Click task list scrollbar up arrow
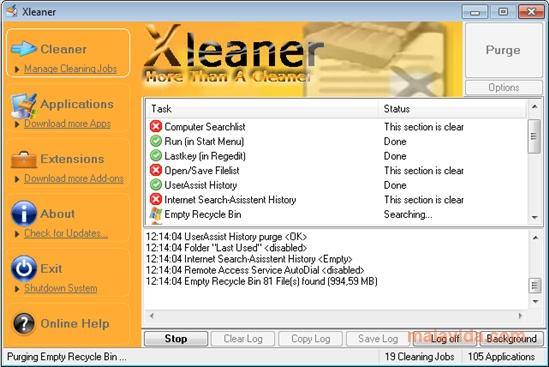549x367 pixels. [x=534, y=106]
